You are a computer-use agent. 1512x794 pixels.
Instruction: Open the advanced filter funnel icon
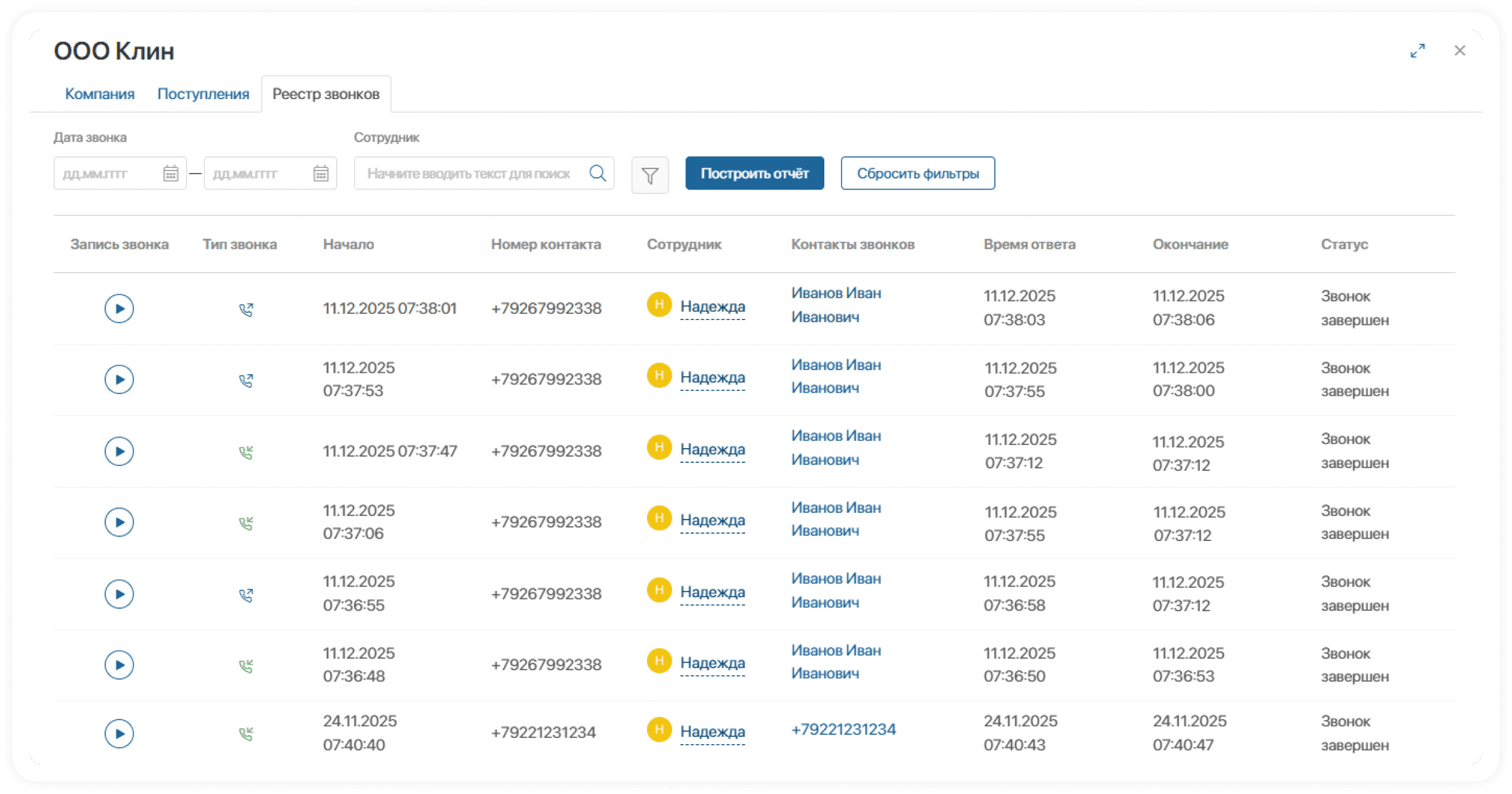tap(650, 175)
